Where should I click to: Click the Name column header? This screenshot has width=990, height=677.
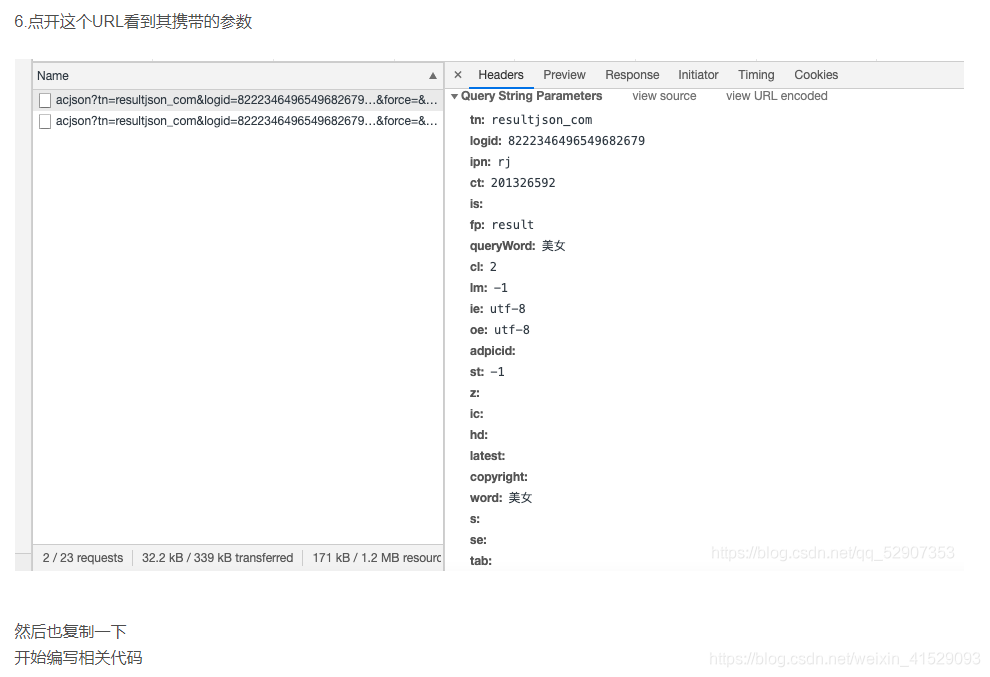[x=238, y=76]
